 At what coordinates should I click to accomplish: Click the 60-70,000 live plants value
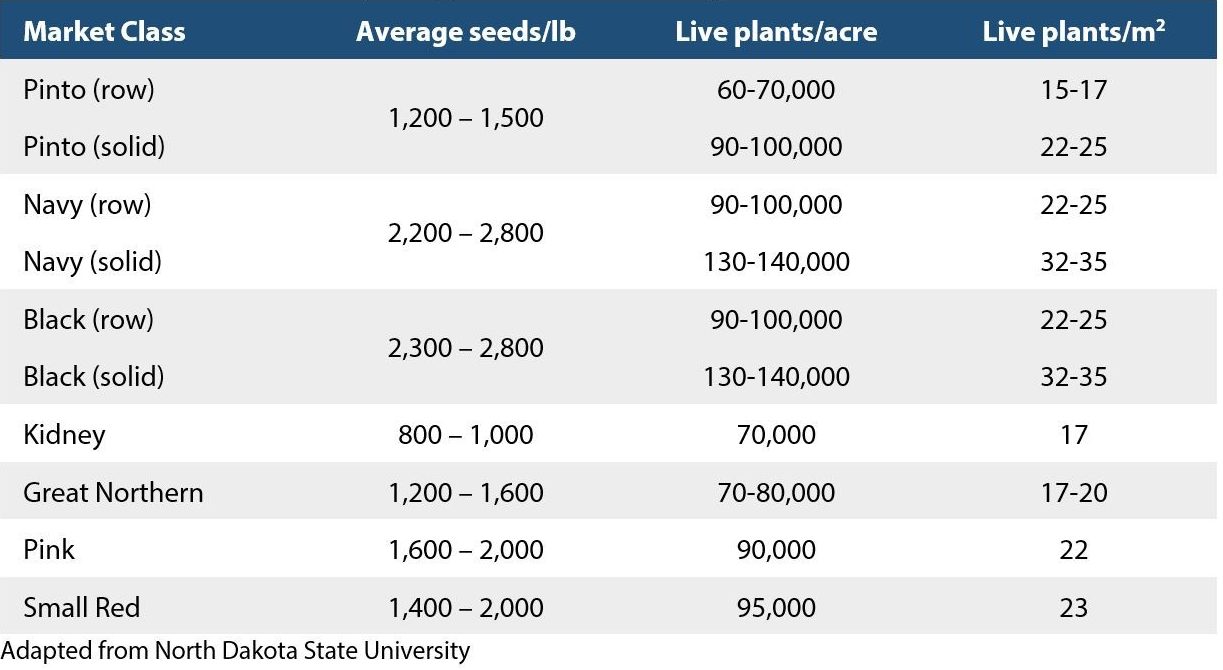point(776,90)
